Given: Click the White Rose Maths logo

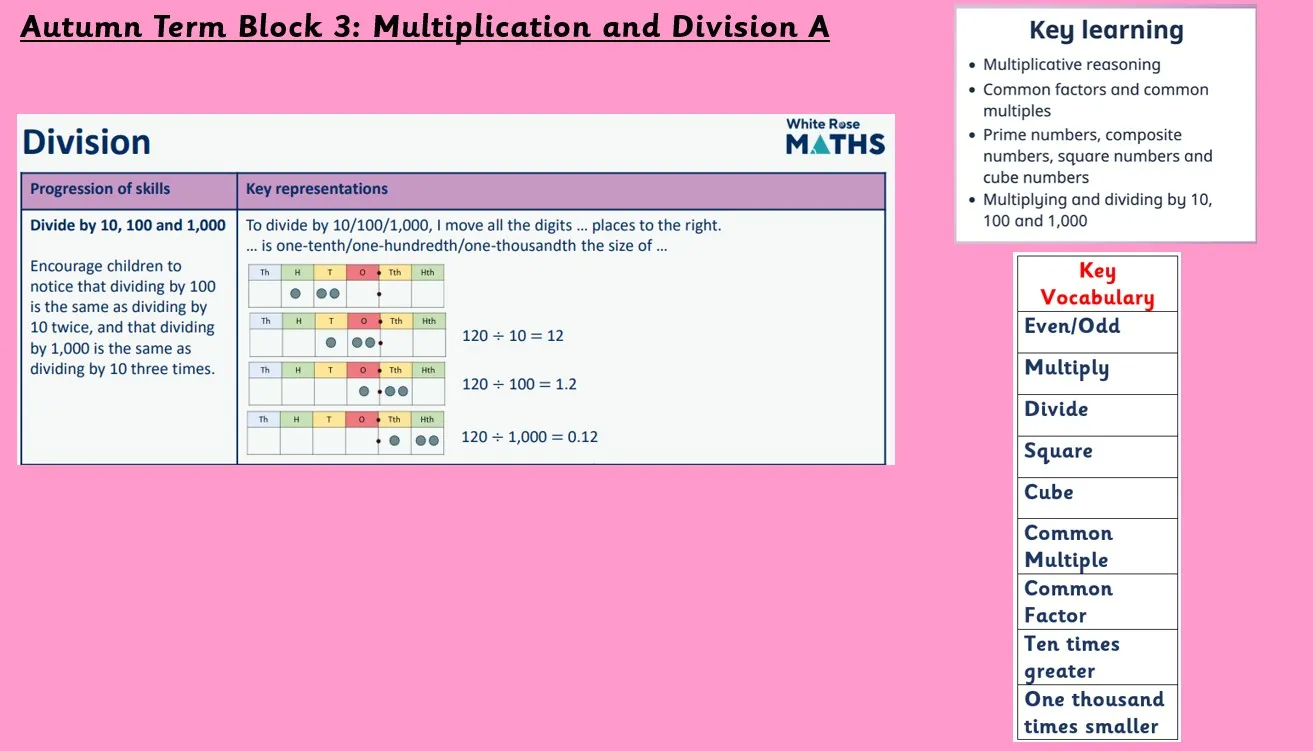Looking at the screenshot, I should (835, 138).
